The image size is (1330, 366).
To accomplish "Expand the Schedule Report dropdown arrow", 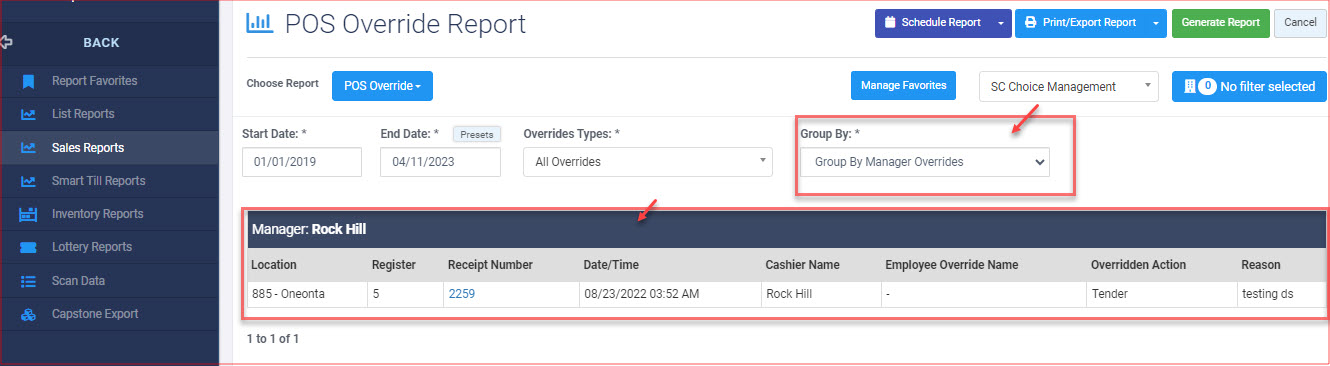I will [1002, 23].
